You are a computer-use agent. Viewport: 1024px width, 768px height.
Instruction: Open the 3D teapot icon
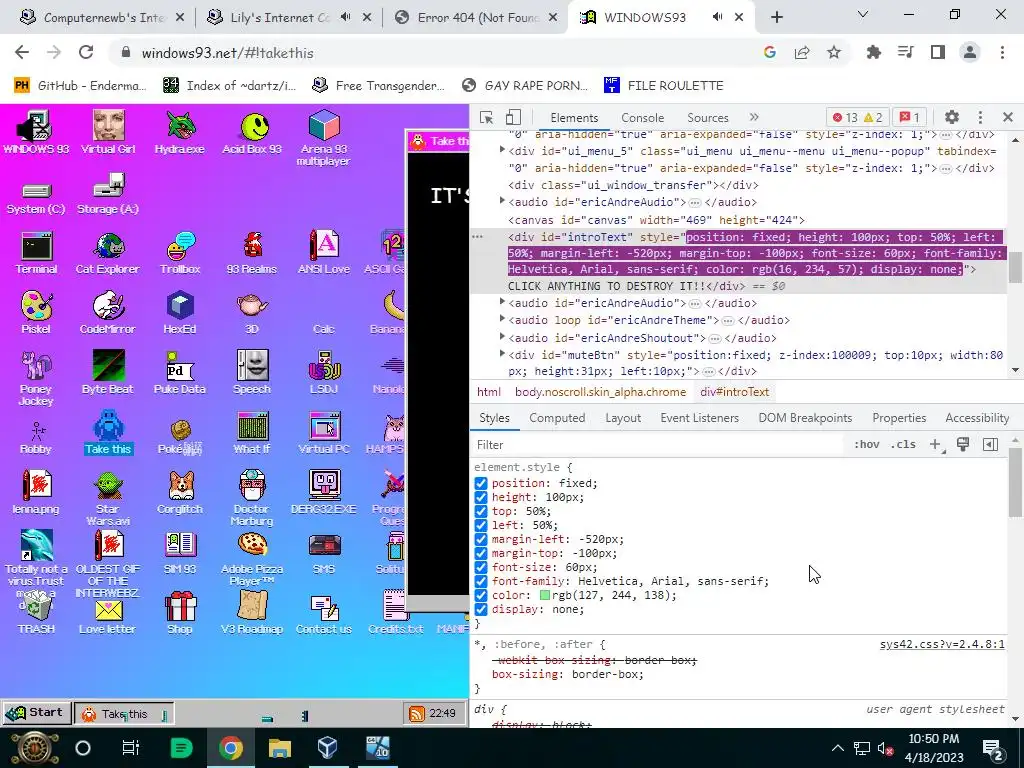pyautogui.click(x=252, y=313)
